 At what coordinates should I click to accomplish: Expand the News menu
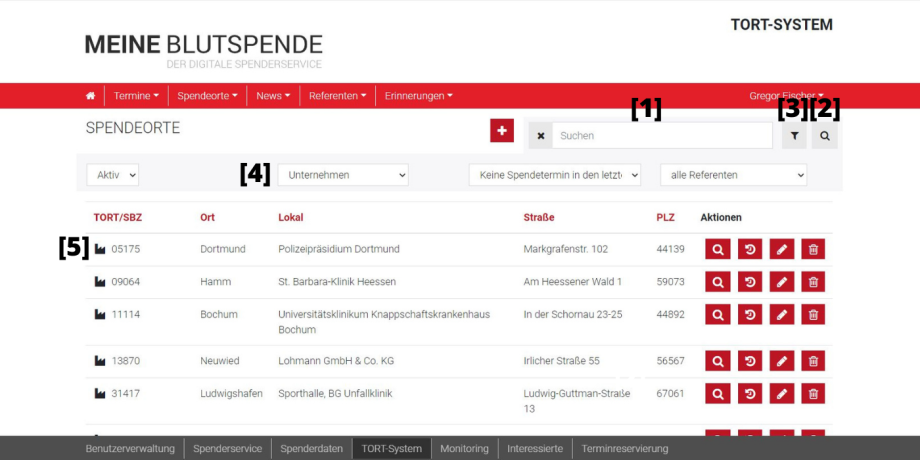[273, 96]
